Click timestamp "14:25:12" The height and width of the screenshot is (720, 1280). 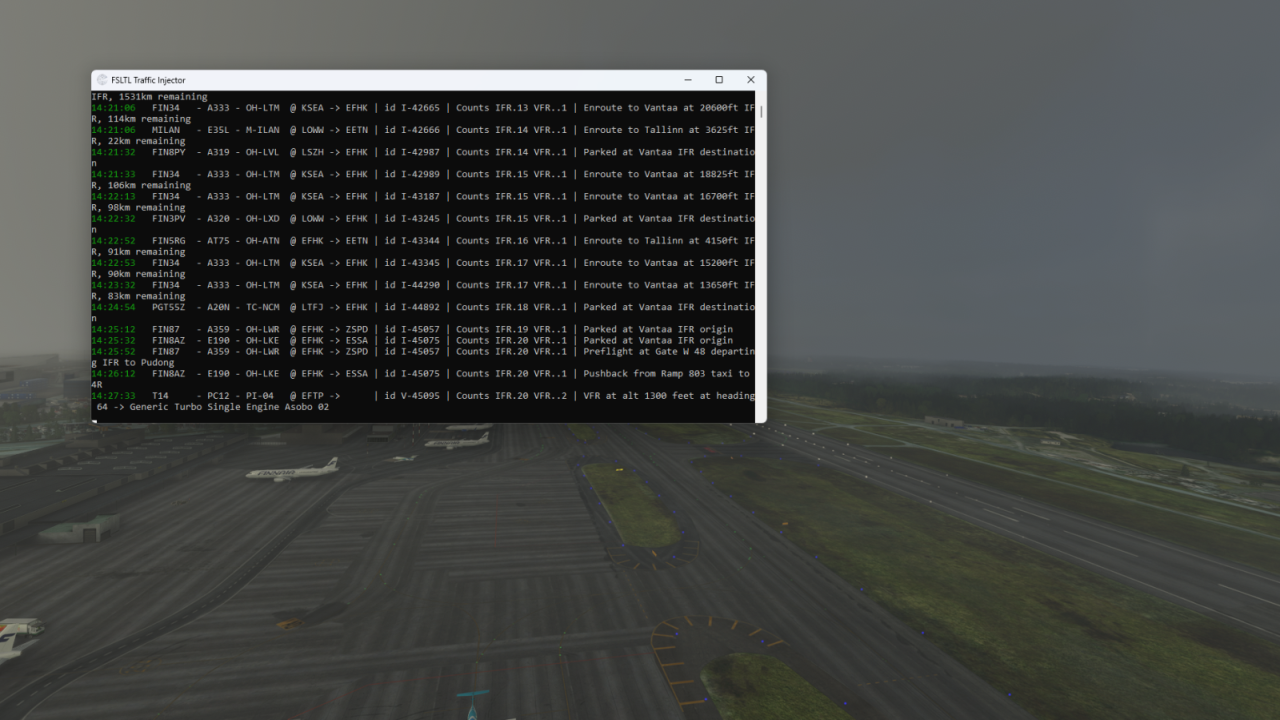113,329
